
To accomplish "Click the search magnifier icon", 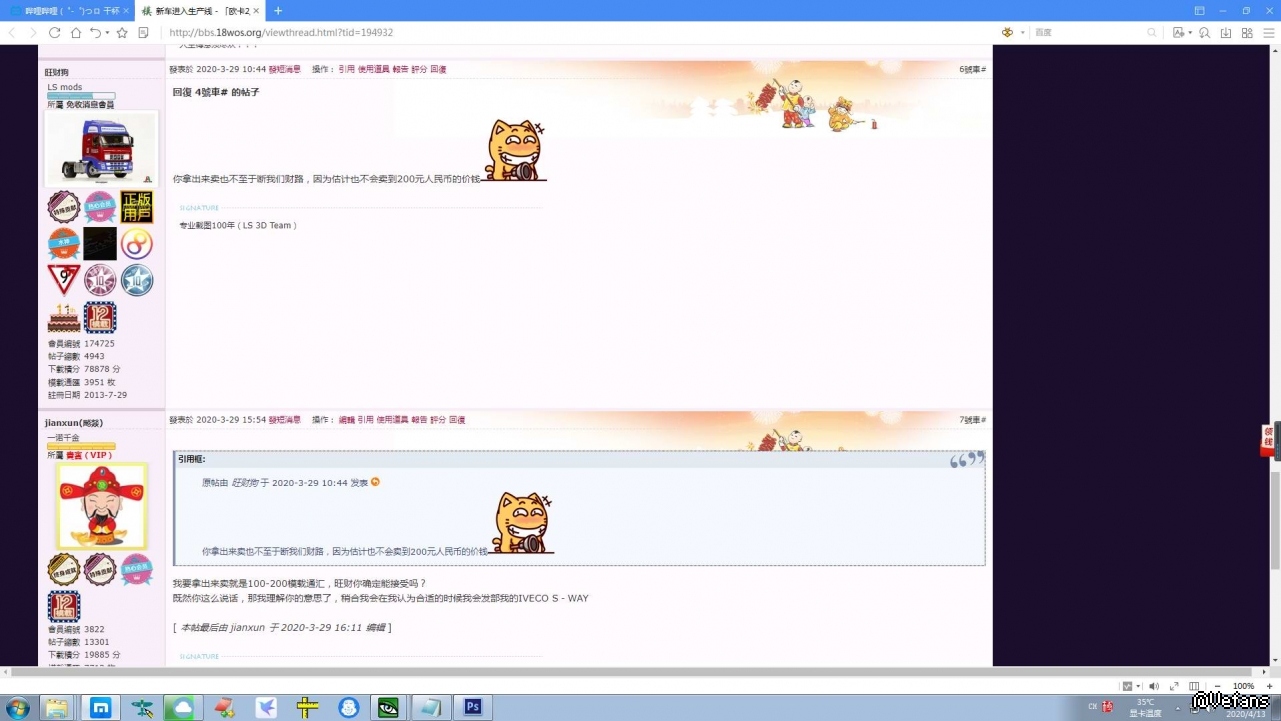I will pos(1152,33).
